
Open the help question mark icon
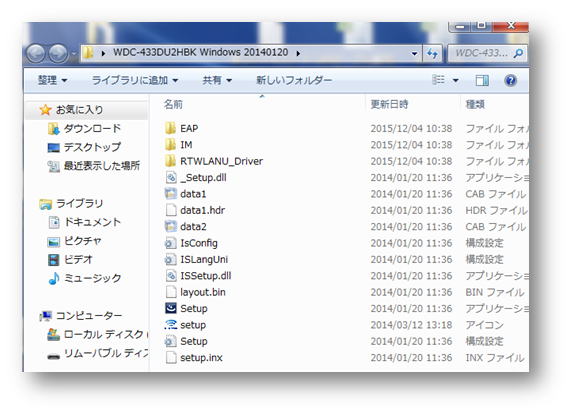511,80
